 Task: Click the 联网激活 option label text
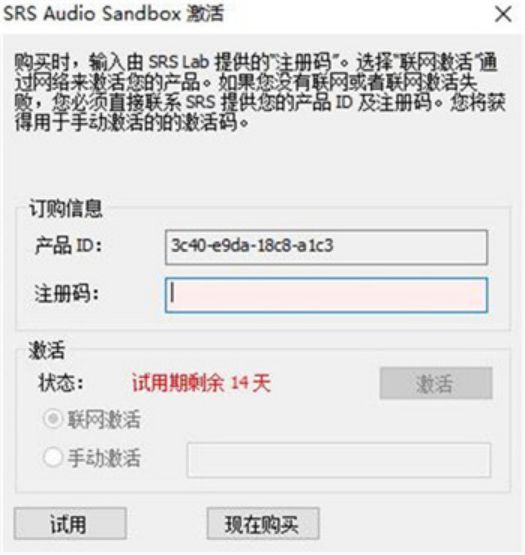(x=104, y=420)
